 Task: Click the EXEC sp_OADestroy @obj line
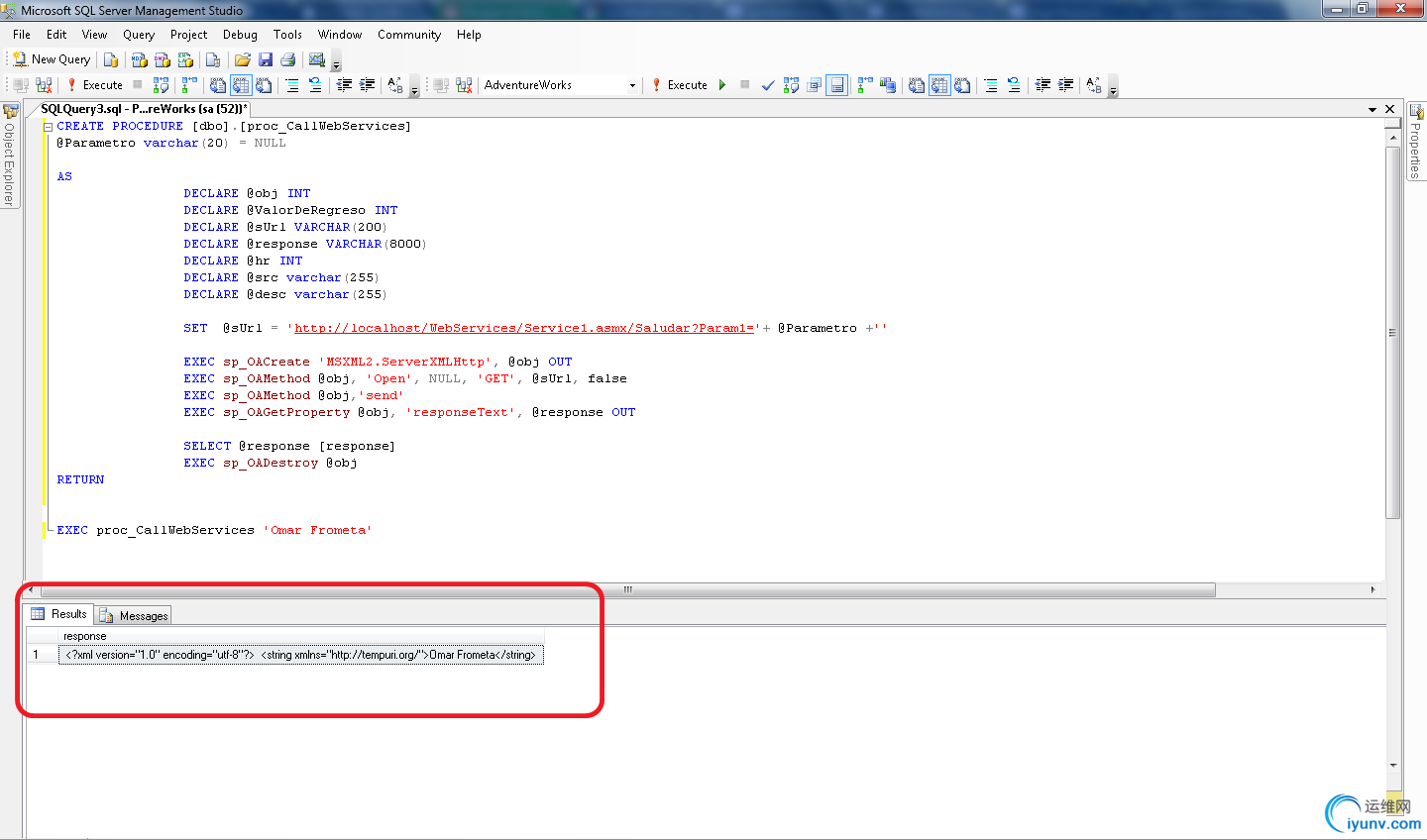[271, 463]
